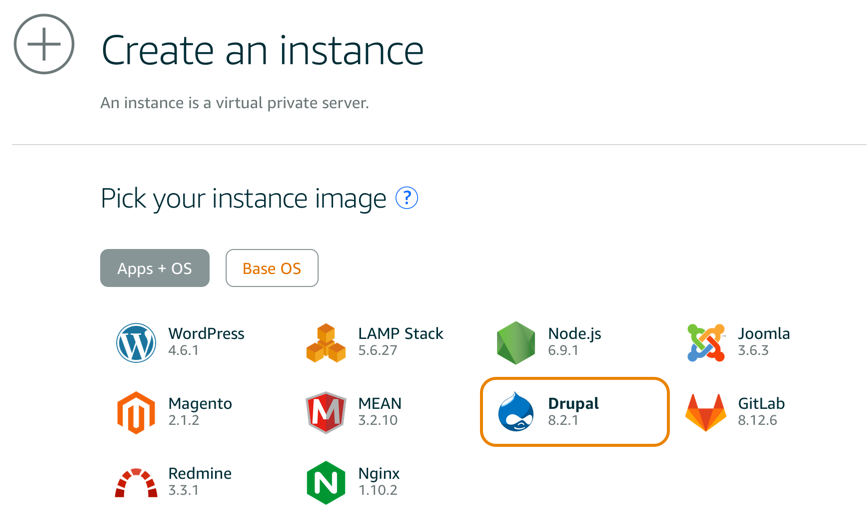Click the WordPress logo icon
This screenshot has height=525, width=868.
136,343
